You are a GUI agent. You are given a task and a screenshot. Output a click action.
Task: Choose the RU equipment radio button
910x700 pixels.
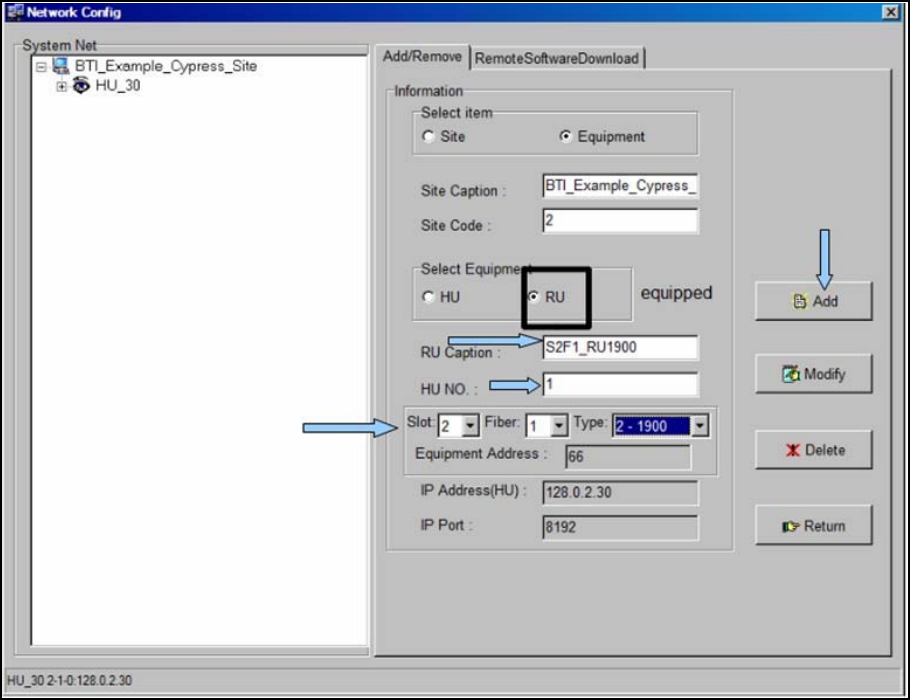pos(533,296)
